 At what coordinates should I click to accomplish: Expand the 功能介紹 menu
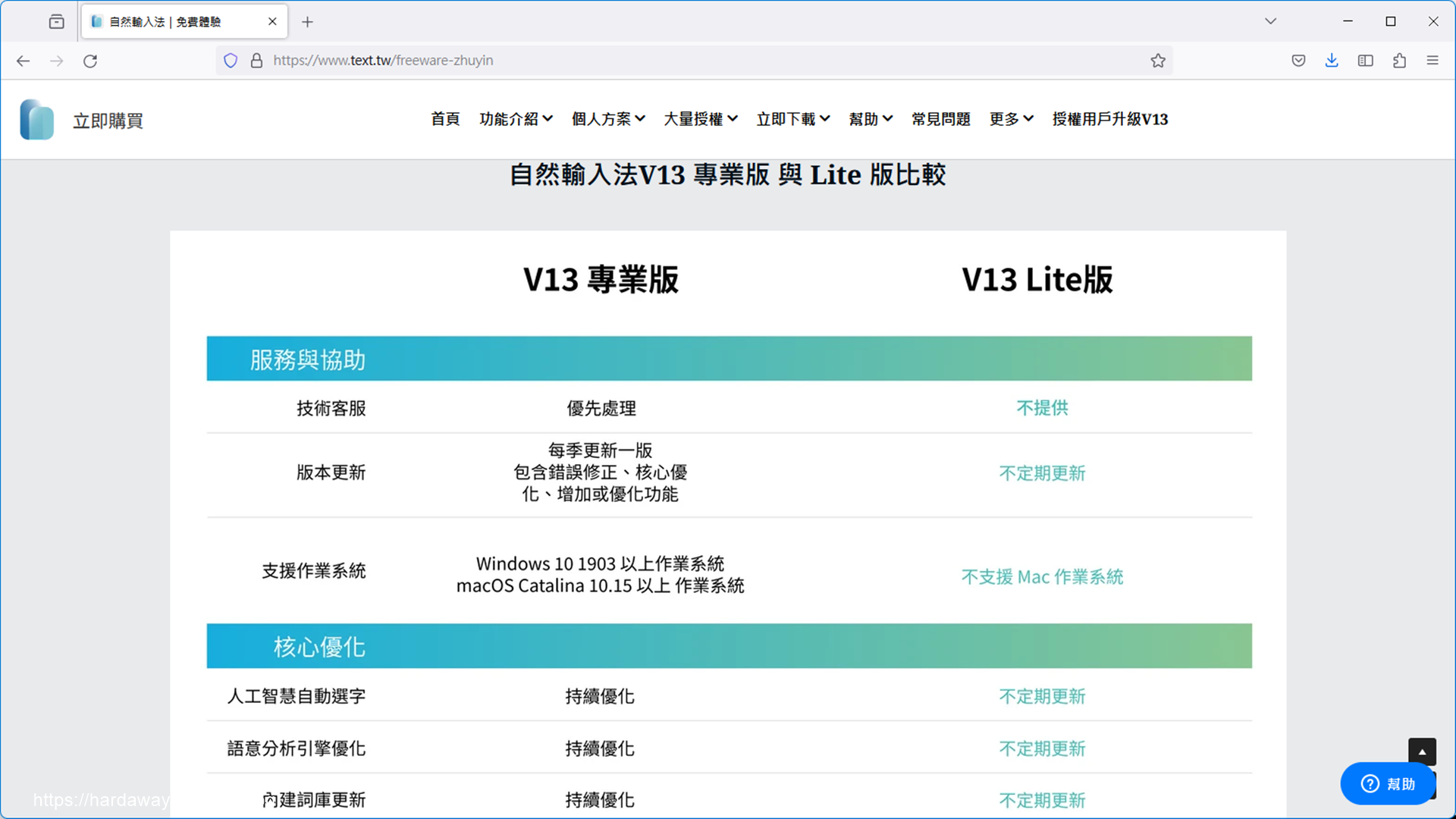(516, 119)
